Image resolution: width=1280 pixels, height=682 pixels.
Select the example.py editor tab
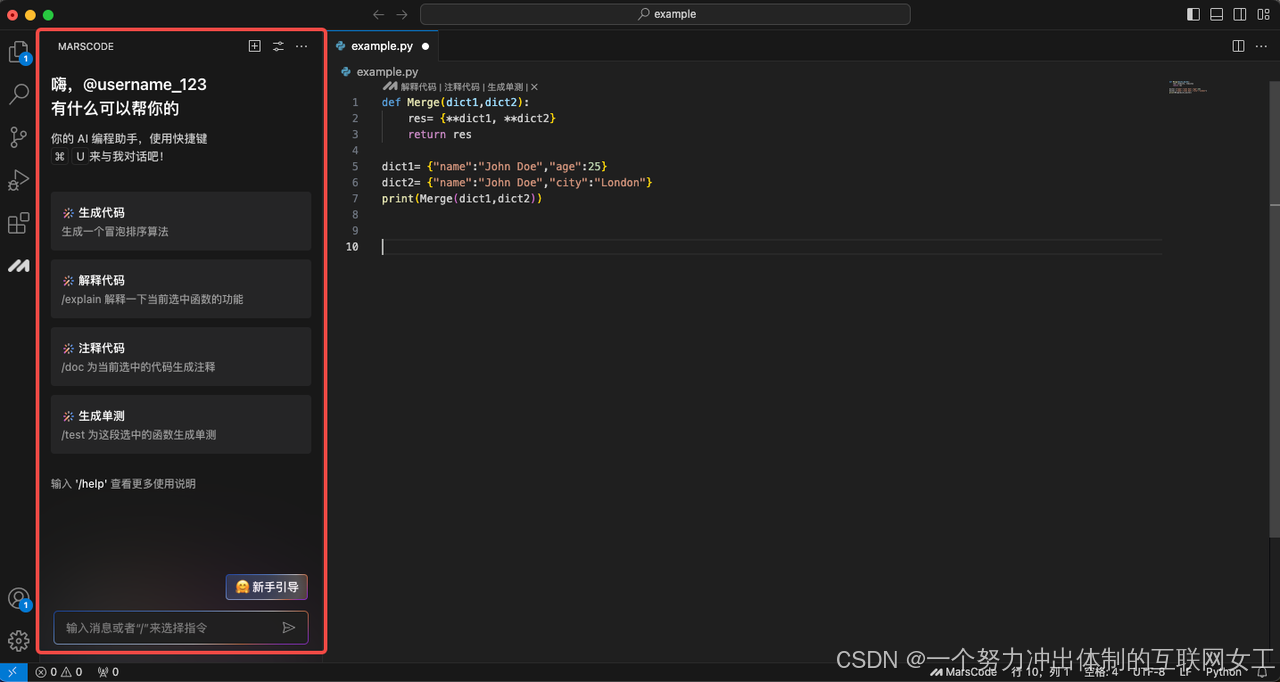click(x=383, y=46)
